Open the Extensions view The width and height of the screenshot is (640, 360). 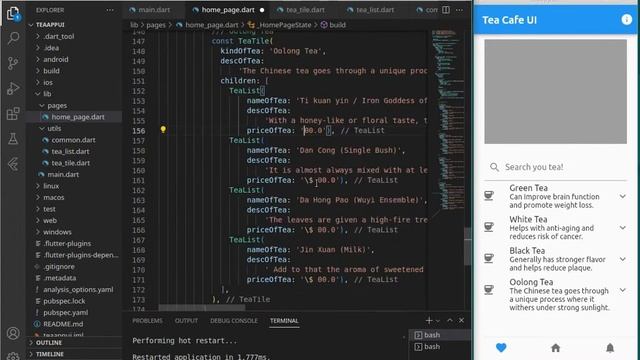tap(13, 113)
